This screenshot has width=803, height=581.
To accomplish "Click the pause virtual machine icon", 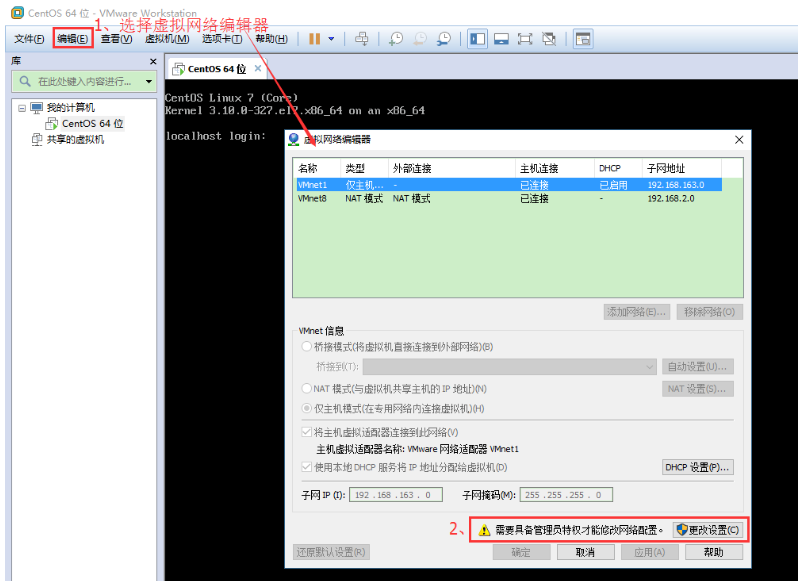I will pos(314,39).
